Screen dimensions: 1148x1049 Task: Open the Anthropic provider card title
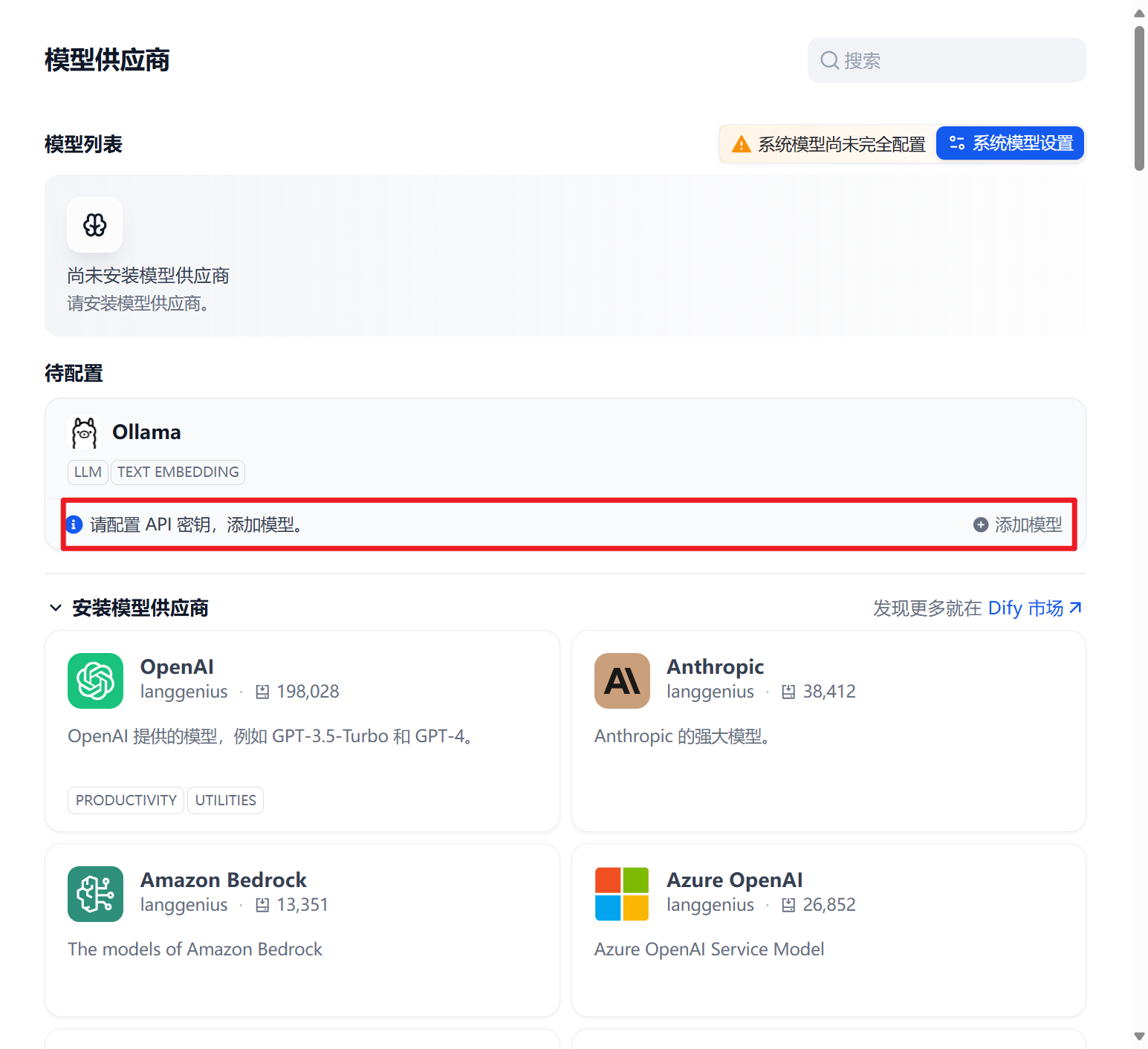coord(715,667)
